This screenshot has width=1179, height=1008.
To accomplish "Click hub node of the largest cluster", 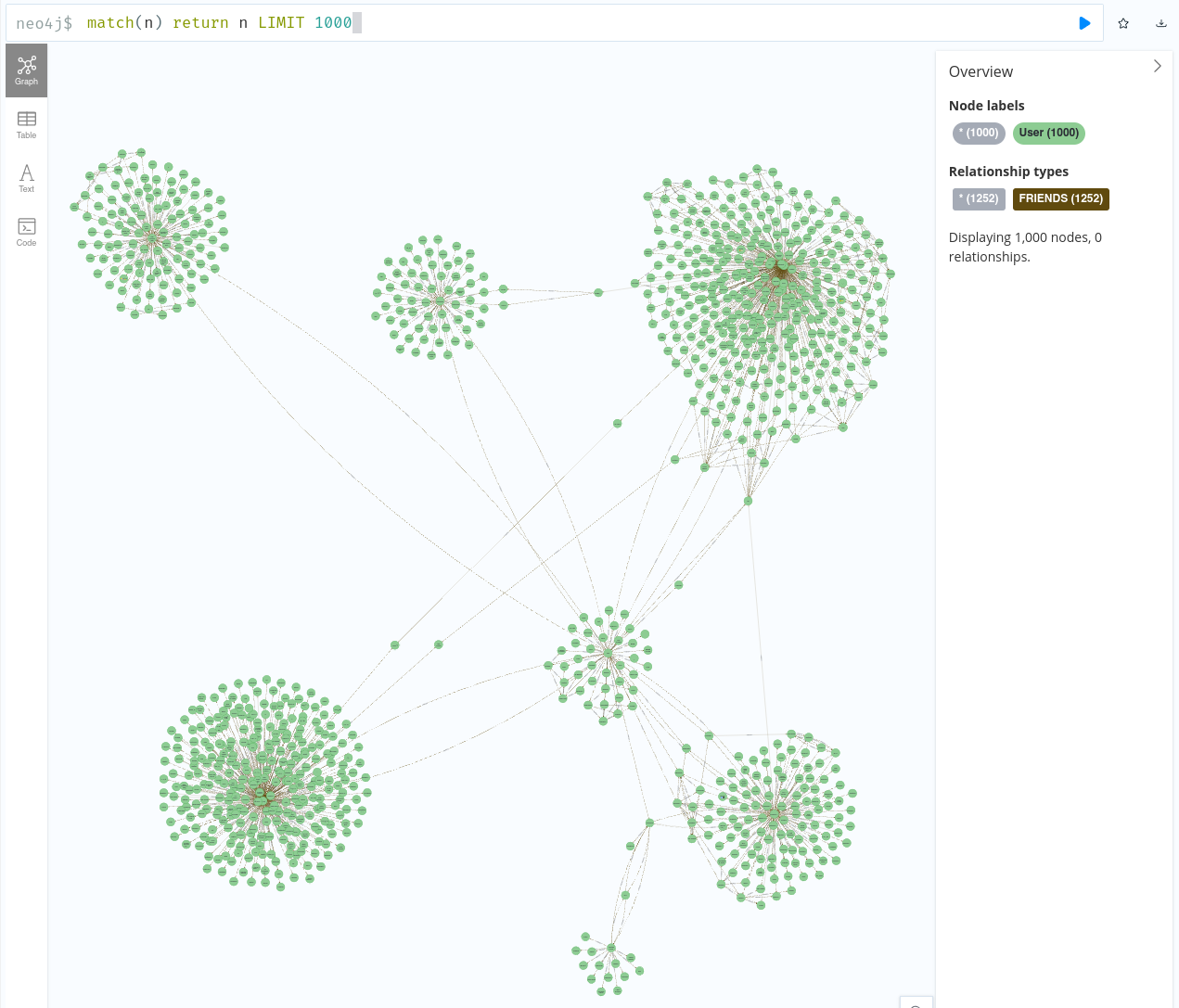I will tap(782, 267).
